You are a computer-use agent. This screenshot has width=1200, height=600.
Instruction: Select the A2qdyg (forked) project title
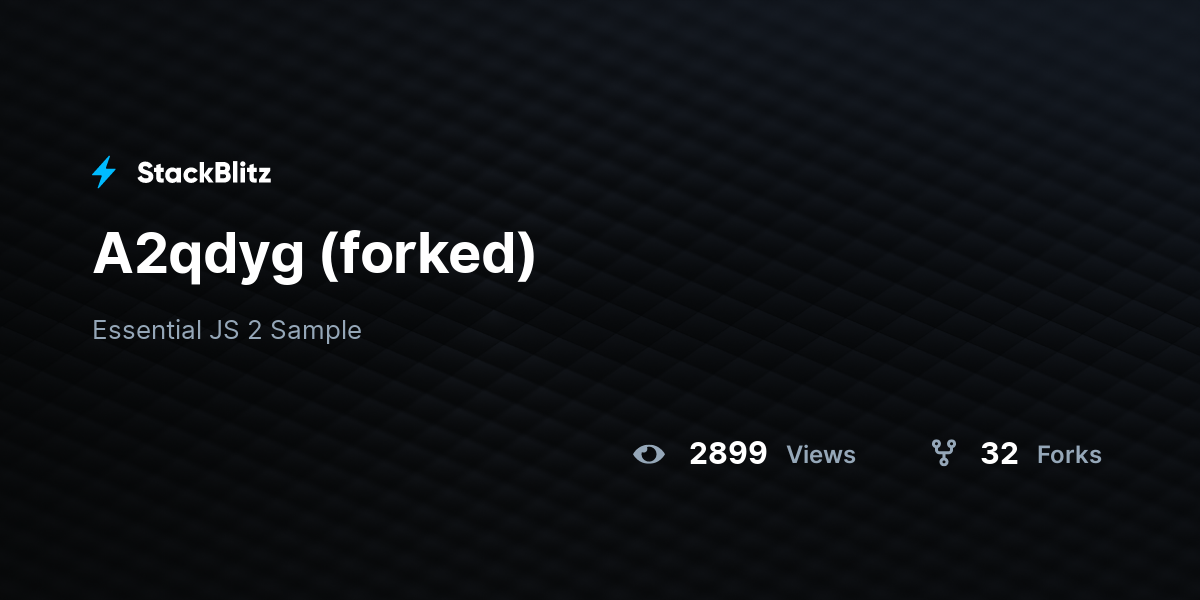pyautogui.click(x=314, y=256)
